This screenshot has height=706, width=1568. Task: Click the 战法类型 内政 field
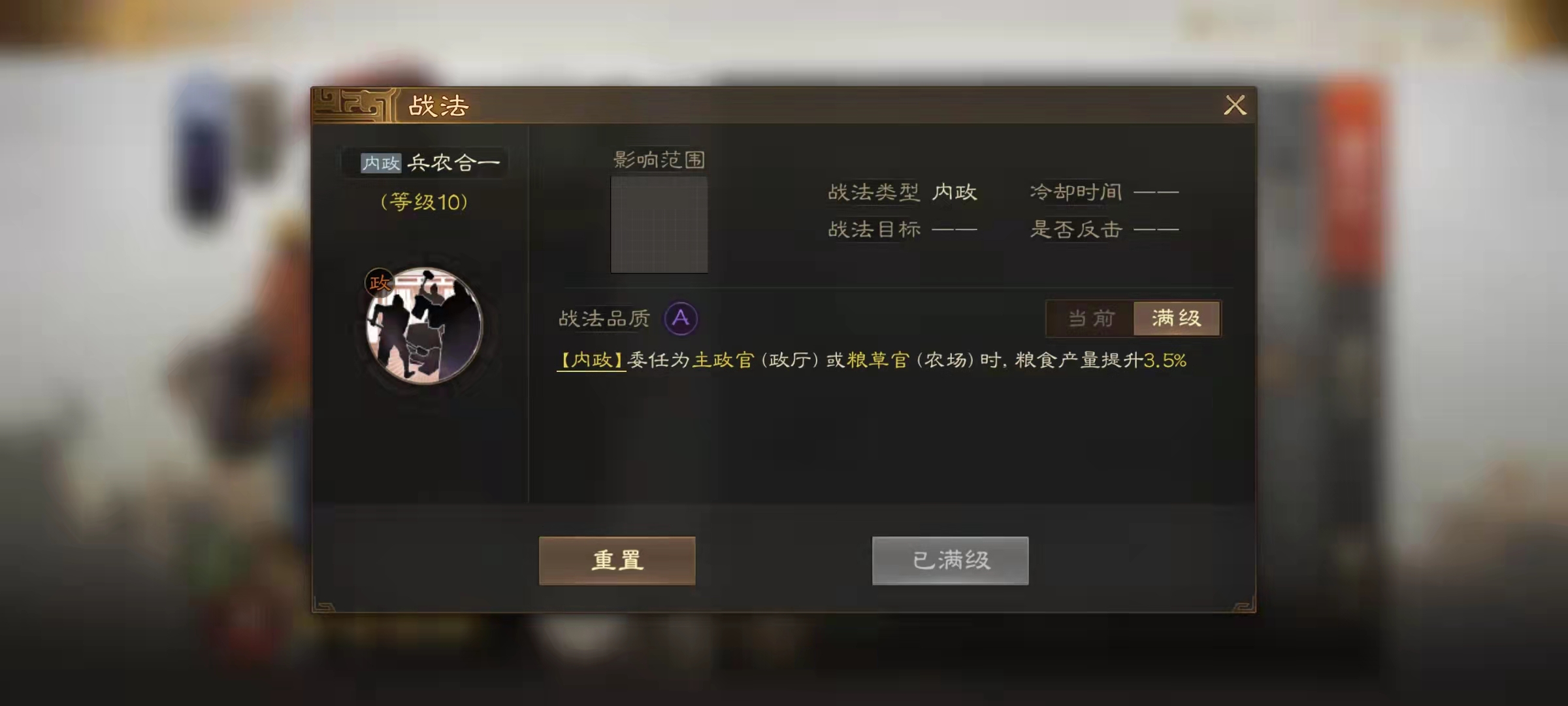(902, 192)
